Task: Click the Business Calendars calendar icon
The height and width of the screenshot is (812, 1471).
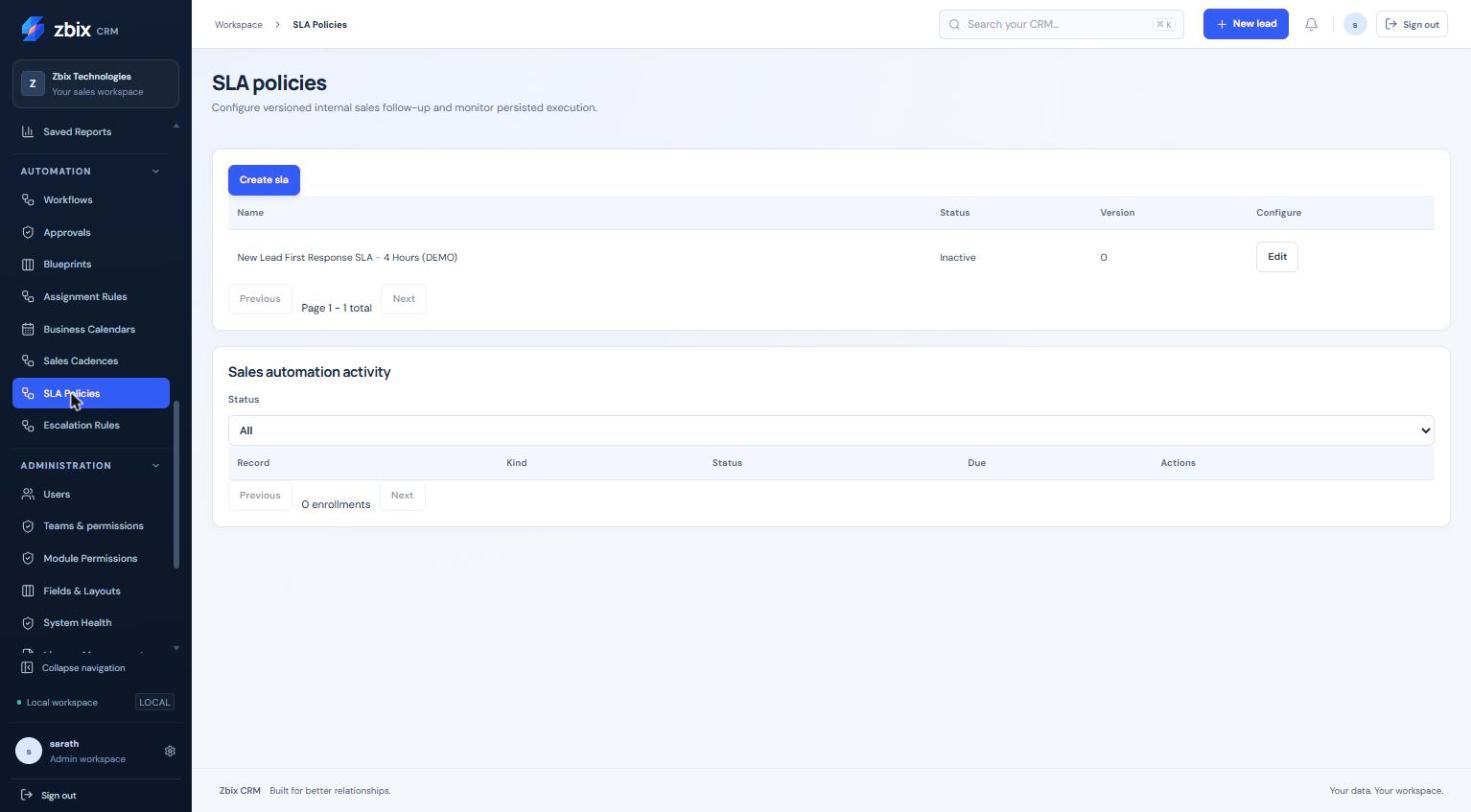Action: (28, 329)
